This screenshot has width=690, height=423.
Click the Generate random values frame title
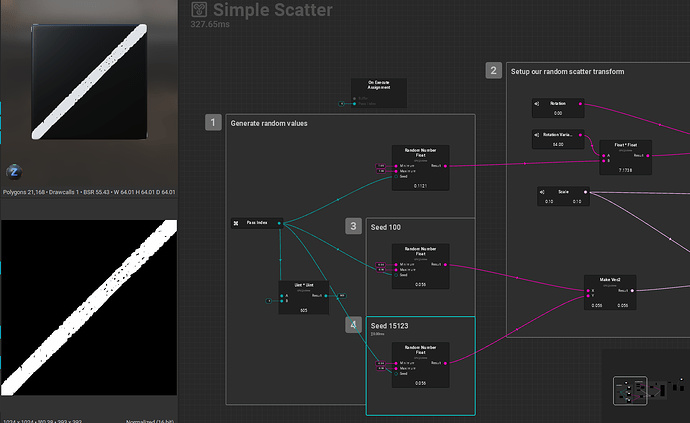269,123
